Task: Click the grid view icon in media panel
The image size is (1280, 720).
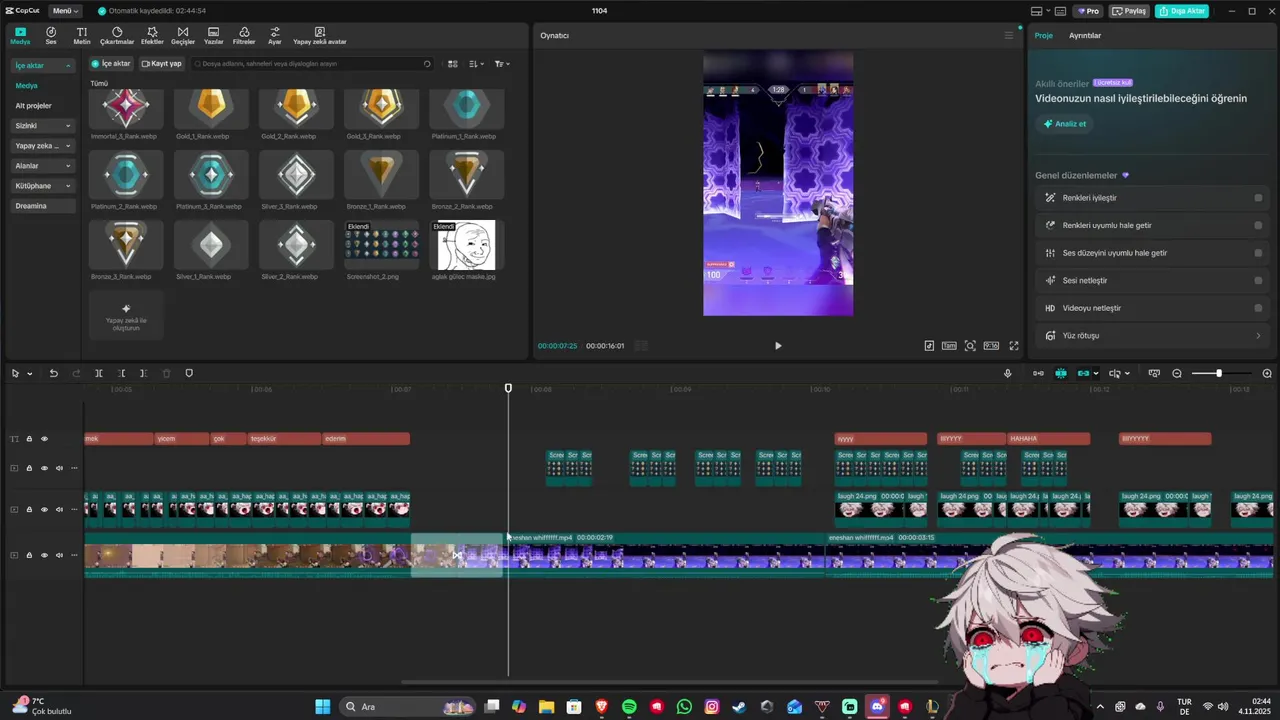Action: pyautogui.click(x=453, y=64)
